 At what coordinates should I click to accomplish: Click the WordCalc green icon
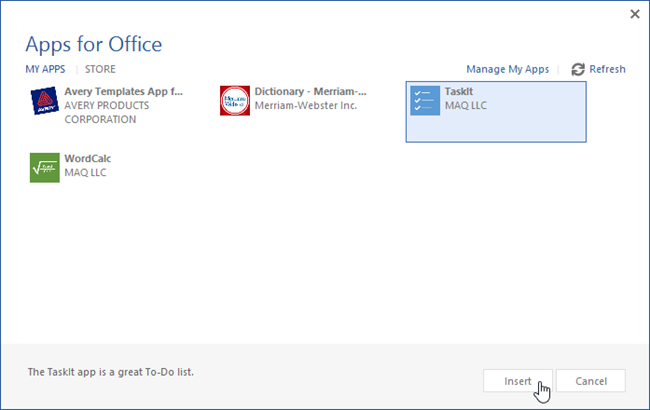tap(45, 167)
